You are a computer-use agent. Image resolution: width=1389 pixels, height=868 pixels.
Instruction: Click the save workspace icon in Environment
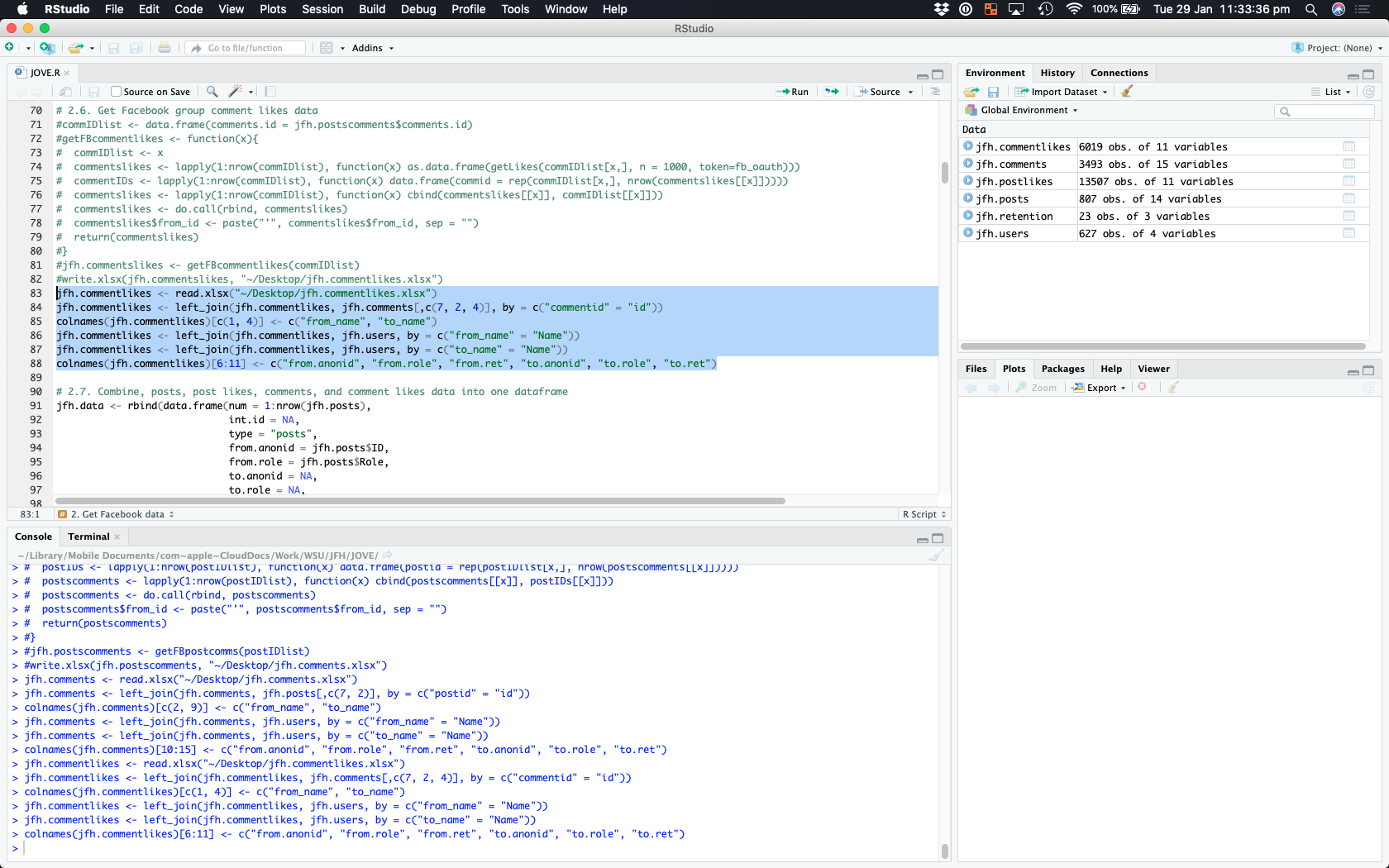click(x=994, y=92)
